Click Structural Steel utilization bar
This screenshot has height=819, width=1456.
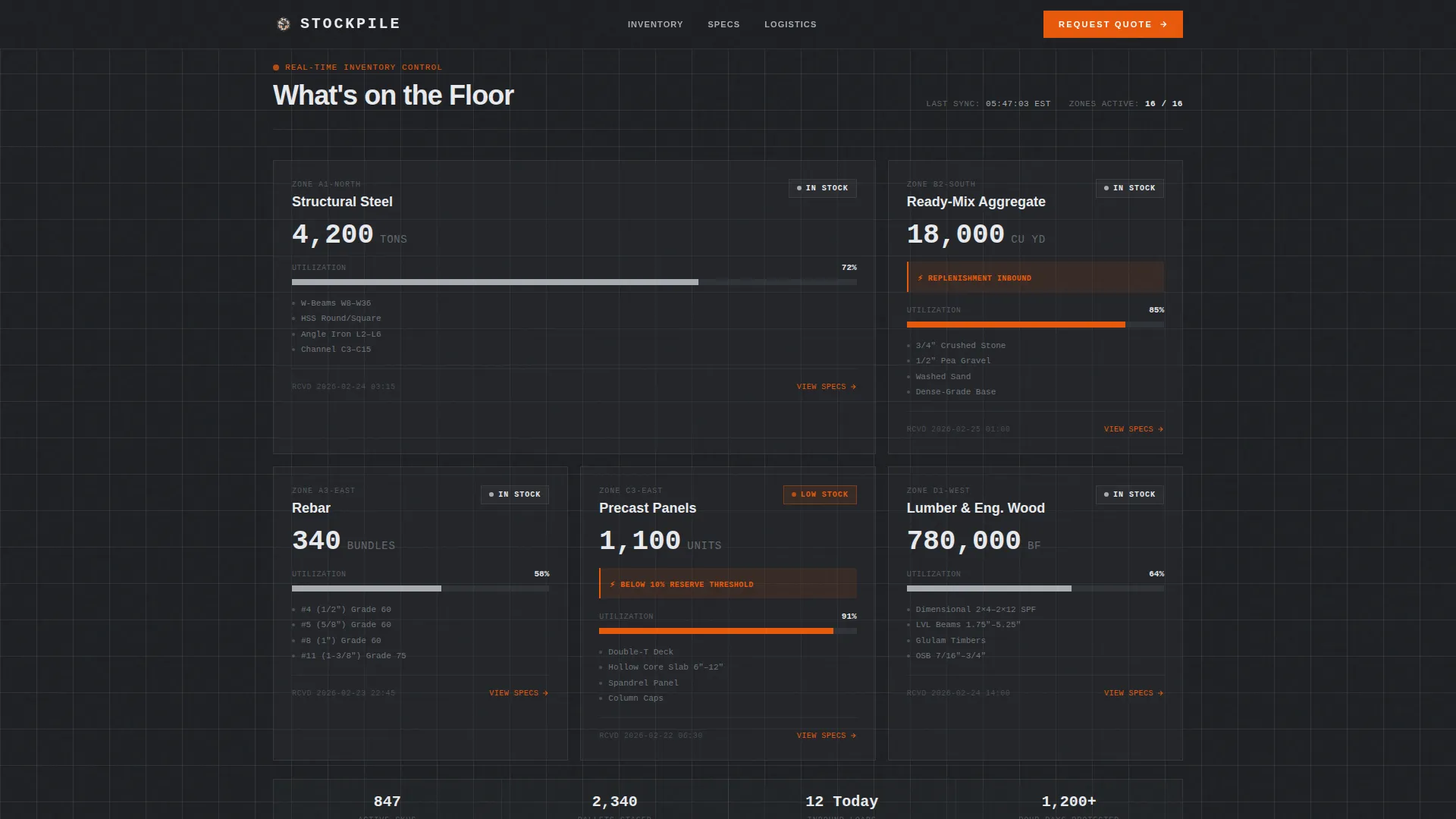[574, 282]
